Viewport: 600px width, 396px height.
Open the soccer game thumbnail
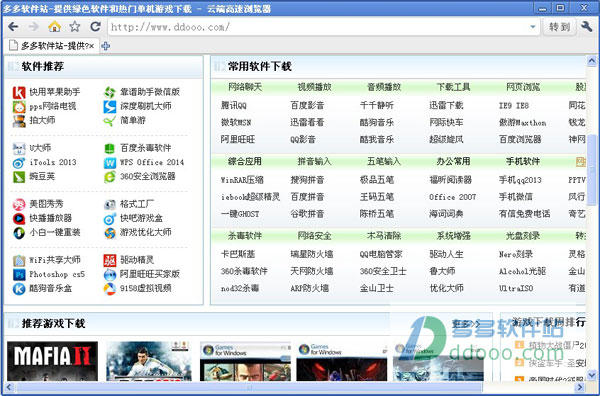tap(148, 361)
